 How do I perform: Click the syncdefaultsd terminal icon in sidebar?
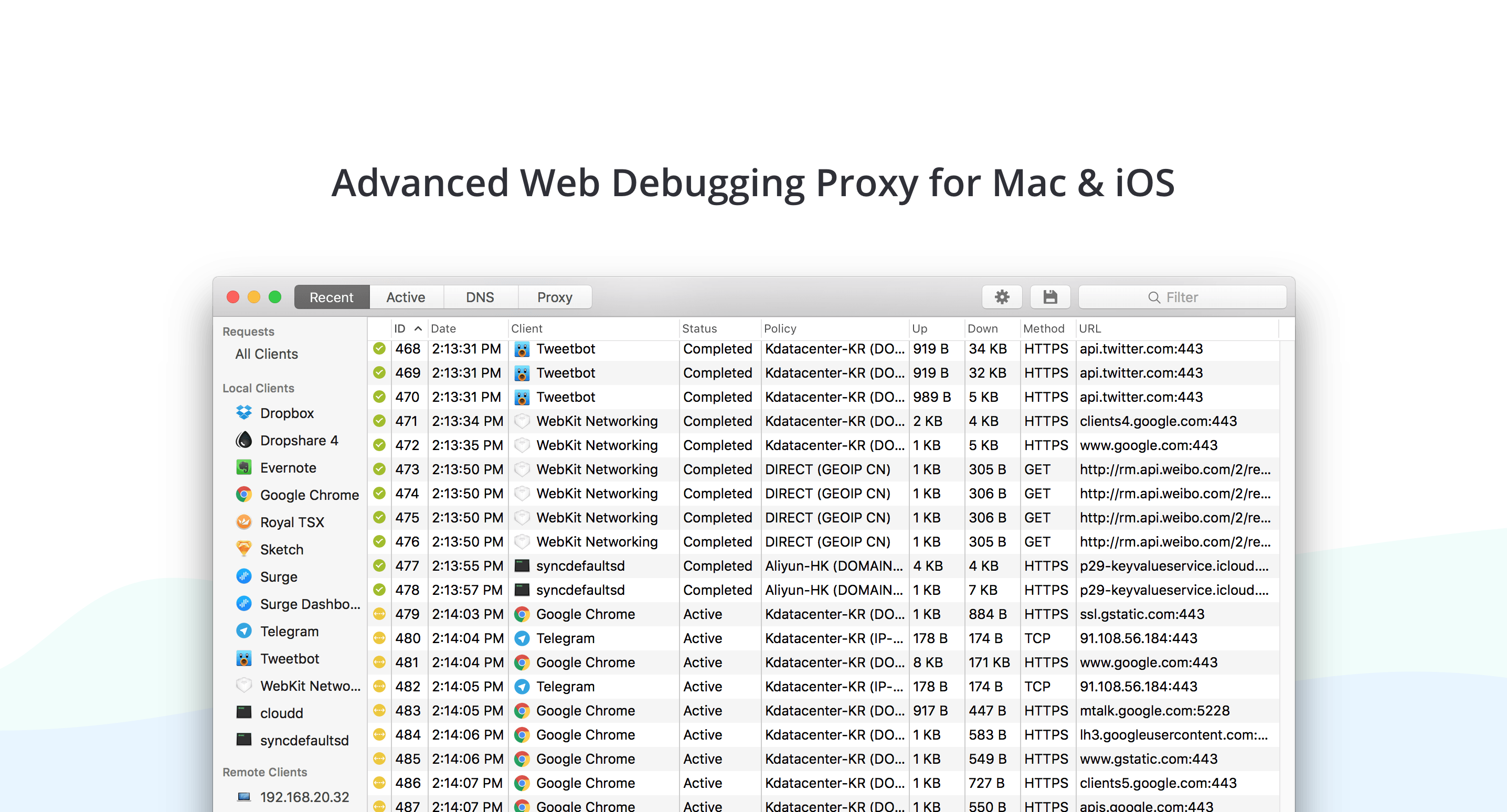coord(244,740)
